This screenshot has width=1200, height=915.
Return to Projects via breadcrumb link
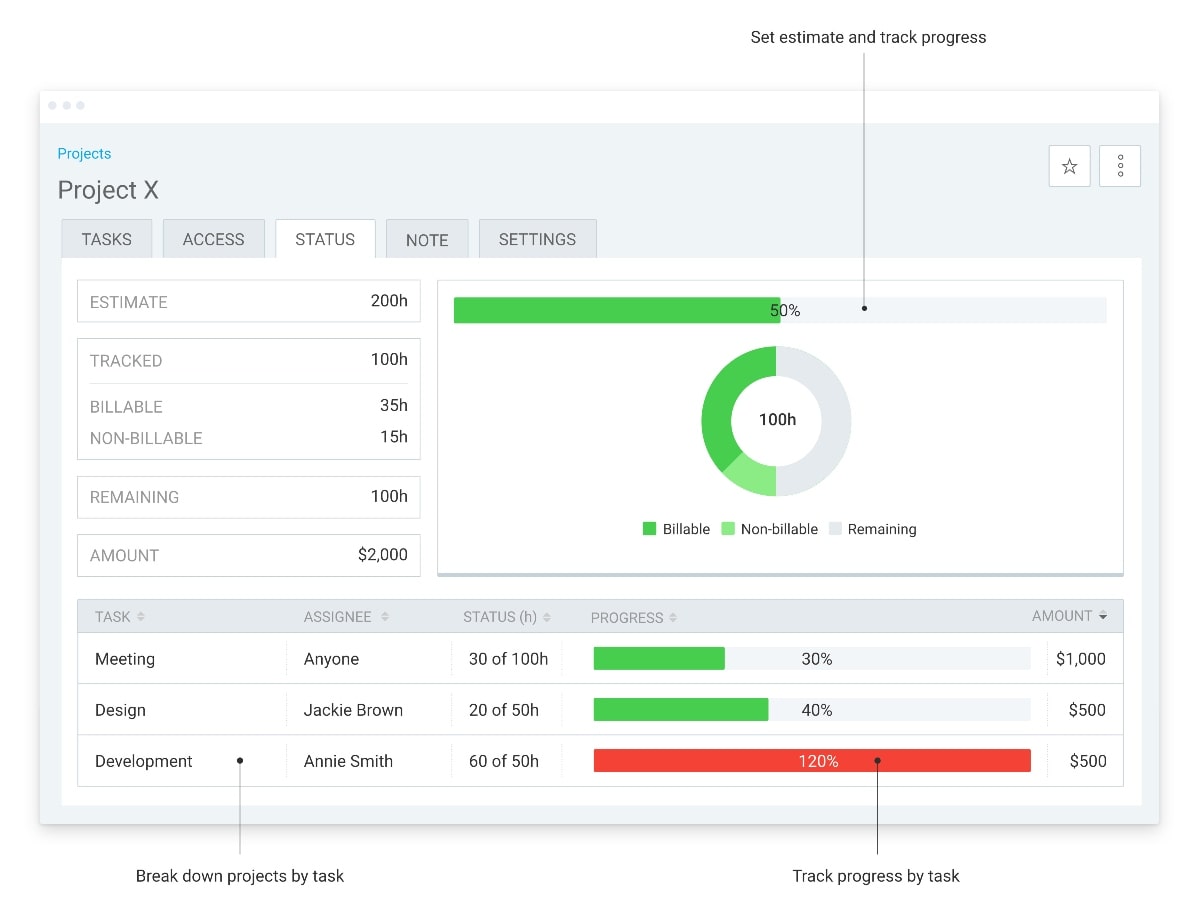coord(84,153)
